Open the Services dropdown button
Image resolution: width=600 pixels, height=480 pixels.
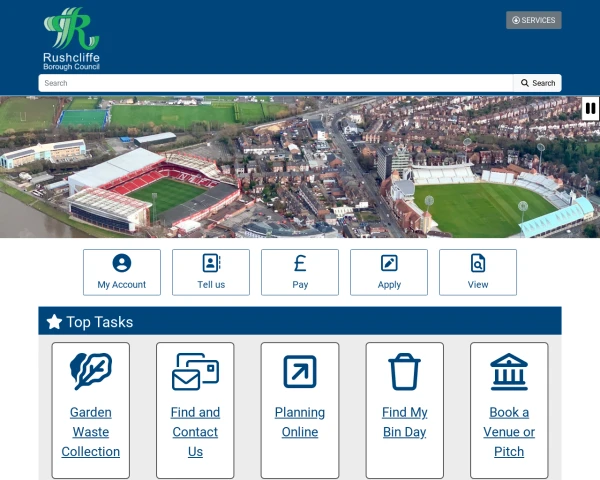click(533, 20)
